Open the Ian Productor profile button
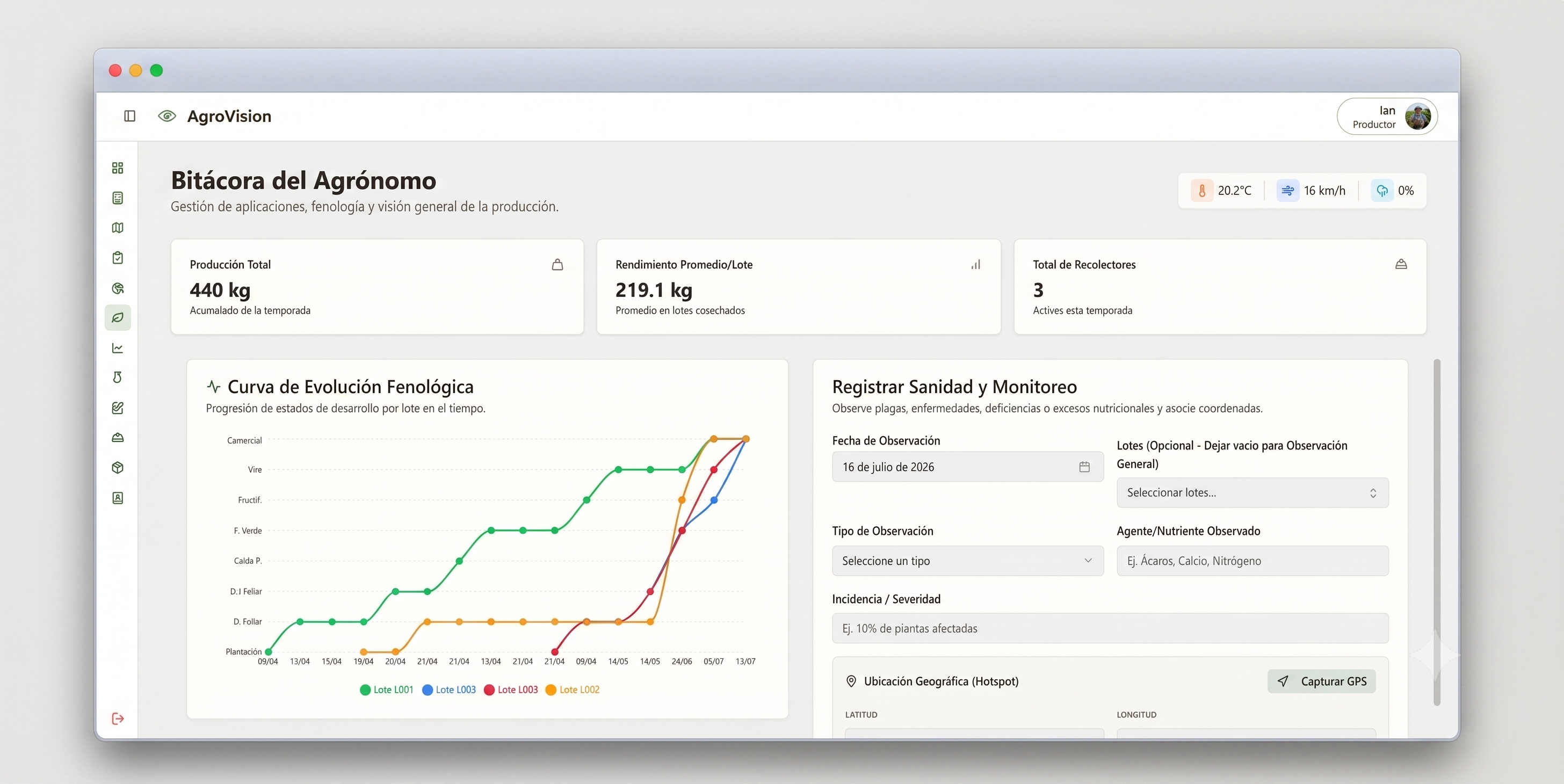This screenshot has width=1564, height=784. [x=1387, y=117]
